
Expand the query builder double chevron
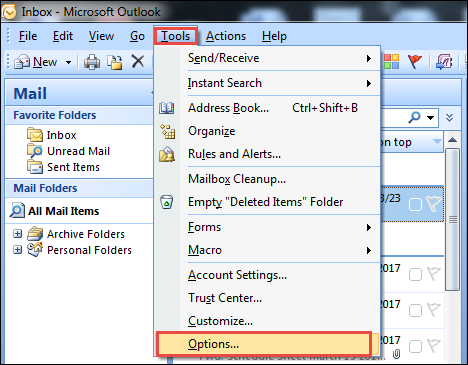coord(449,117)
